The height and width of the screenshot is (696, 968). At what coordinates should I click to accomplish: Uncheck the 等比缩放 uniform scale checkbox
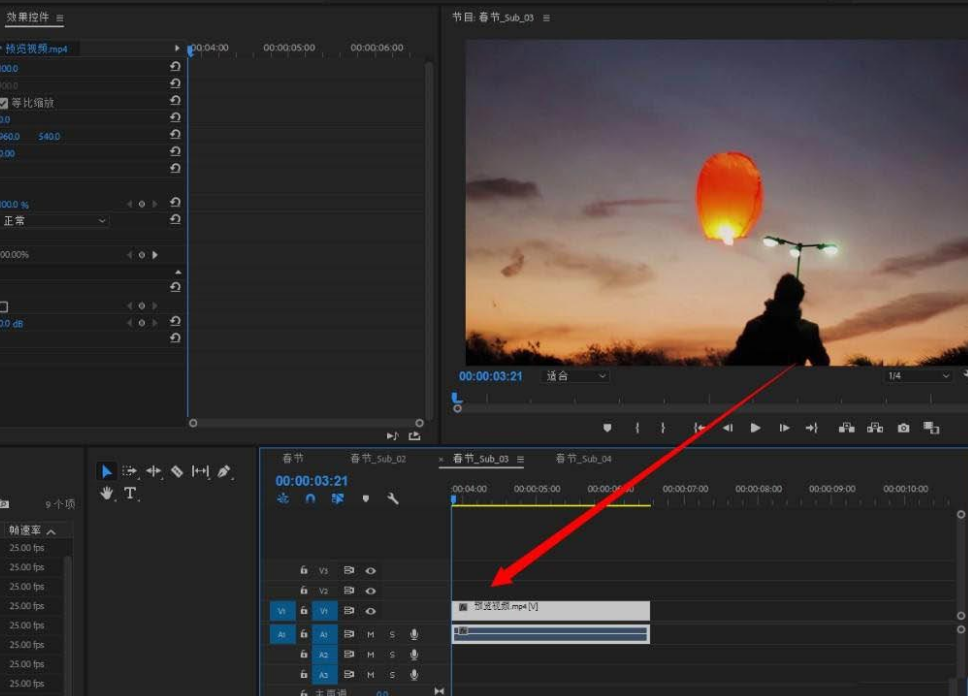4,103
